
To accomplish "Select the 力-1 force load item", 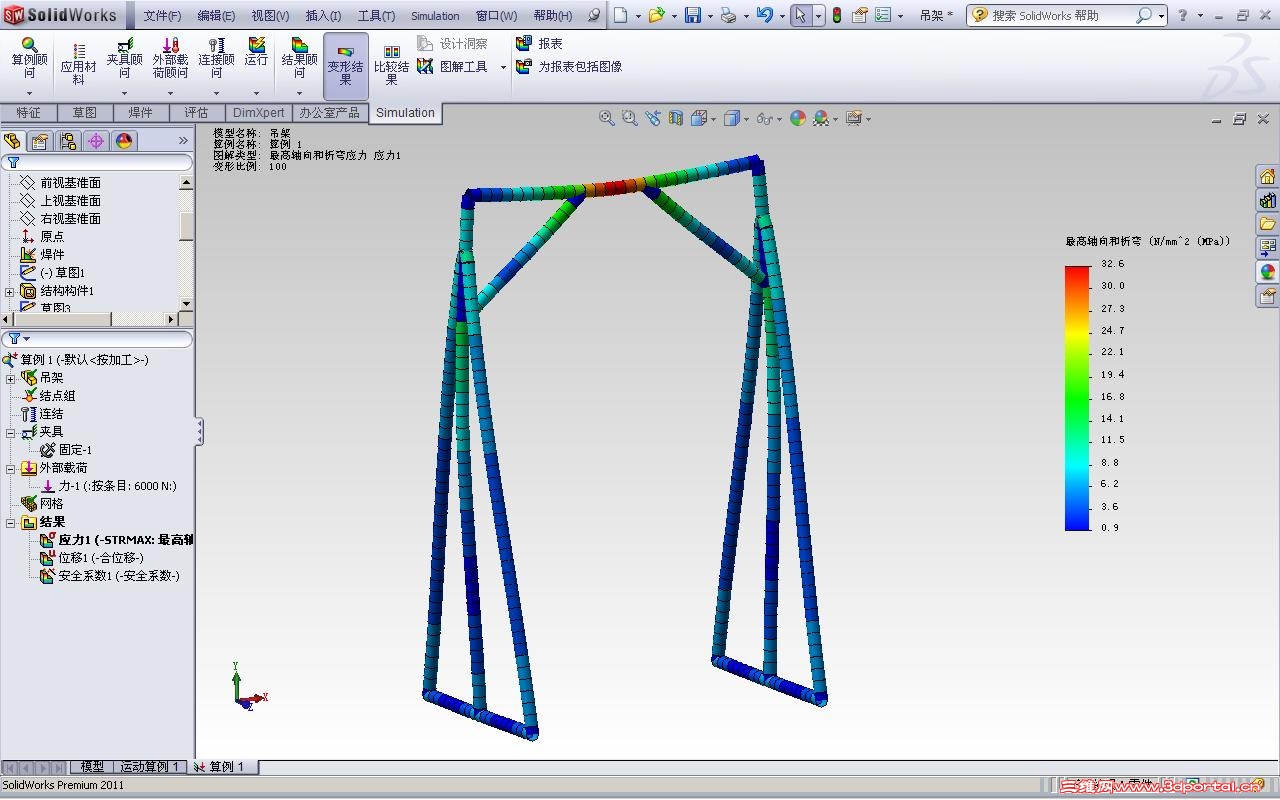I will coord(109,486).
